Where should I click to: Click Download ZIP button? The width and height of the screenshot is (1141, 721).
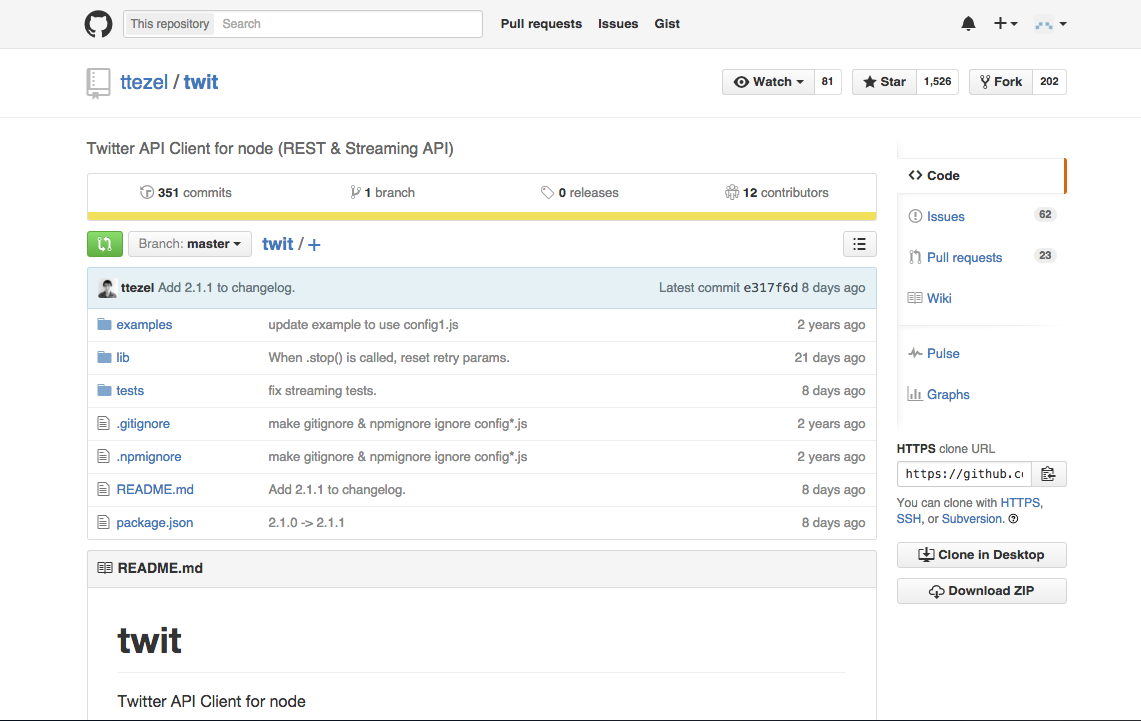[982, 591]
